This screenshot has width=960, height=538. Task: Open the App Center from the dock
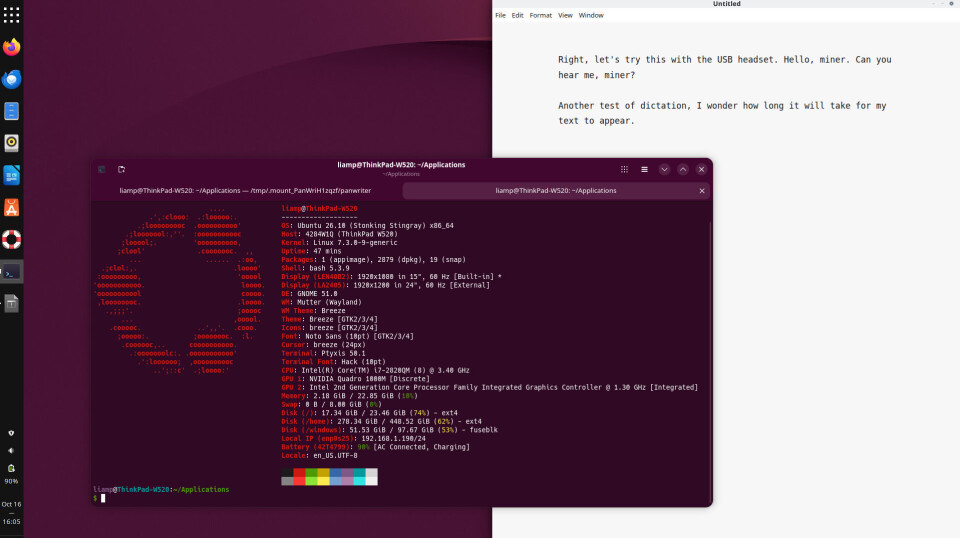click(11, 207)
